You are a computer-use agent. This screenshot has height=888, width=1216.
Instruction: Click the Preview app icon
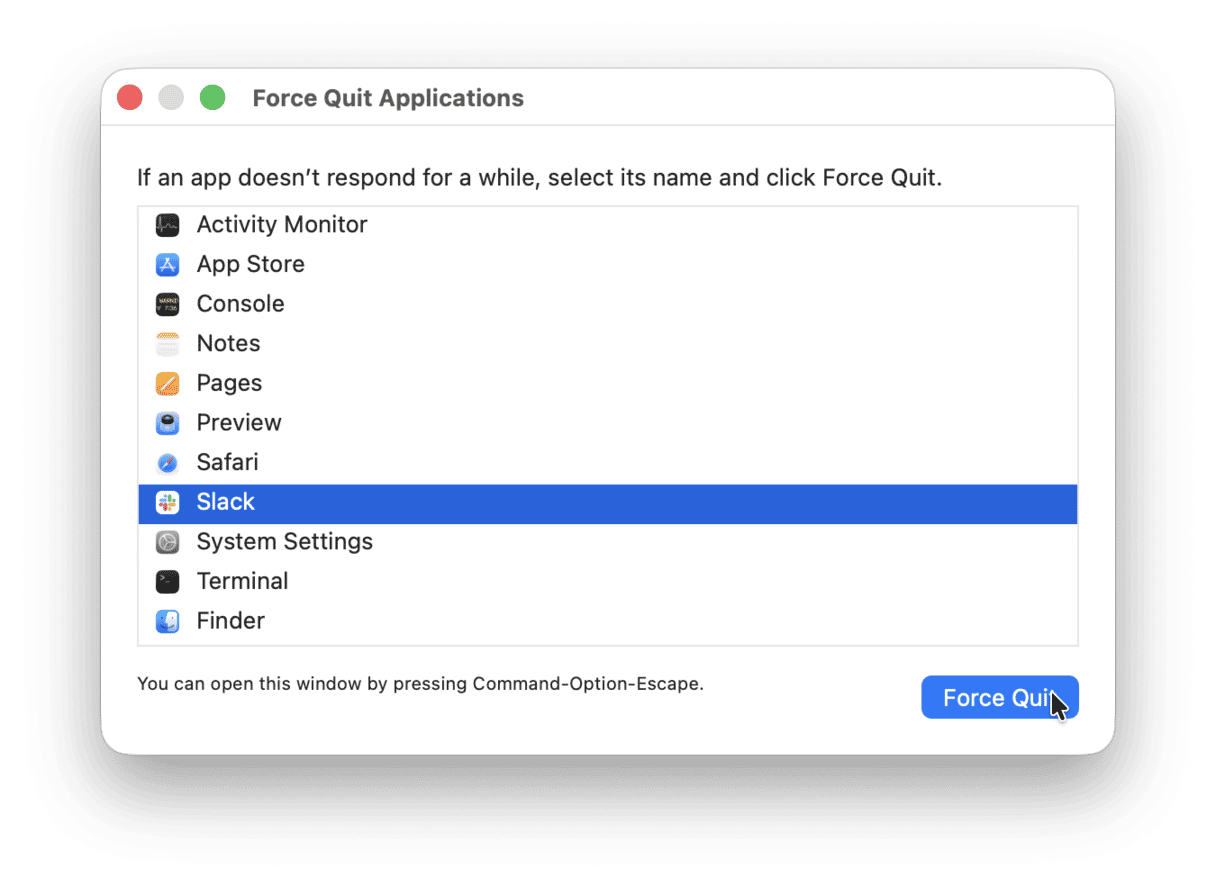click(x=167, y=422)
